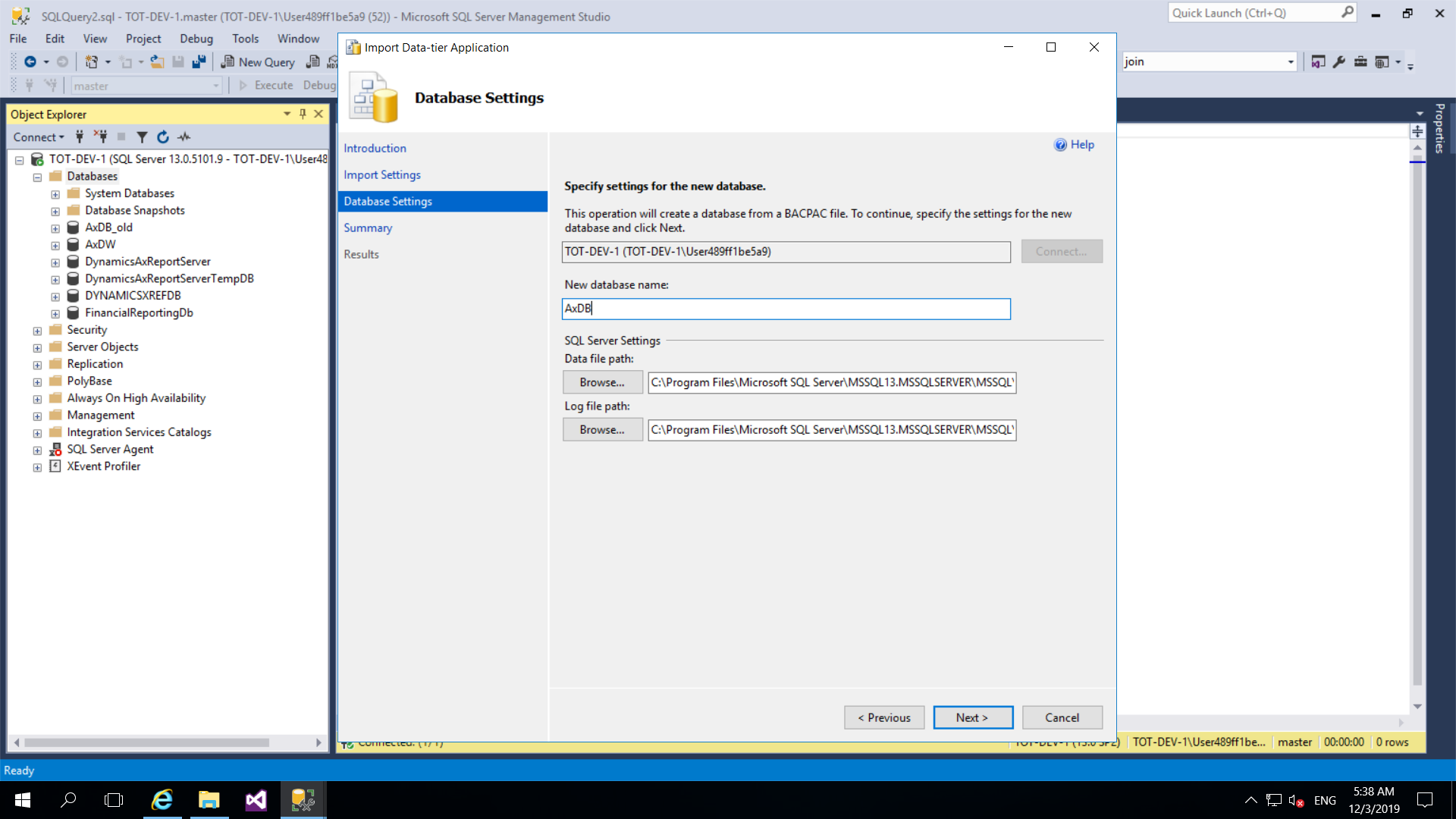The height and width of the screenshot is (819, 1456).
Task: Open the Edit menu
Action: [x=55, y=39]
